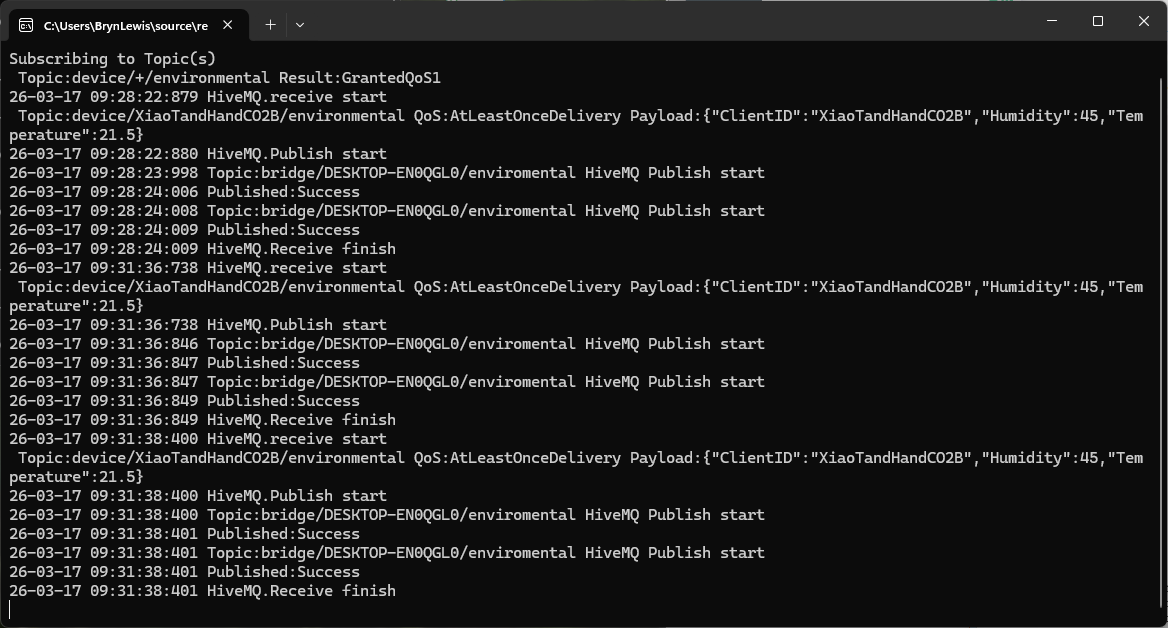Image resolution: width=1168 pixels, height=628 pixels.
Task: Click the text cursor on the last line
Action: click(x=11, y=610)
